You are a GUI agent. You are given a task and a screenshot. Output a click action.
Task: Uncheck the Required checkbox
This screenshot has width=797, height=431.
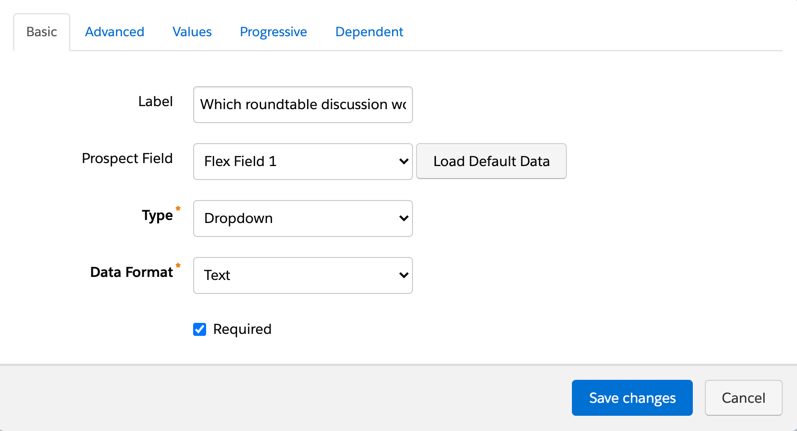pyautogui.click(x=200, y=329)
